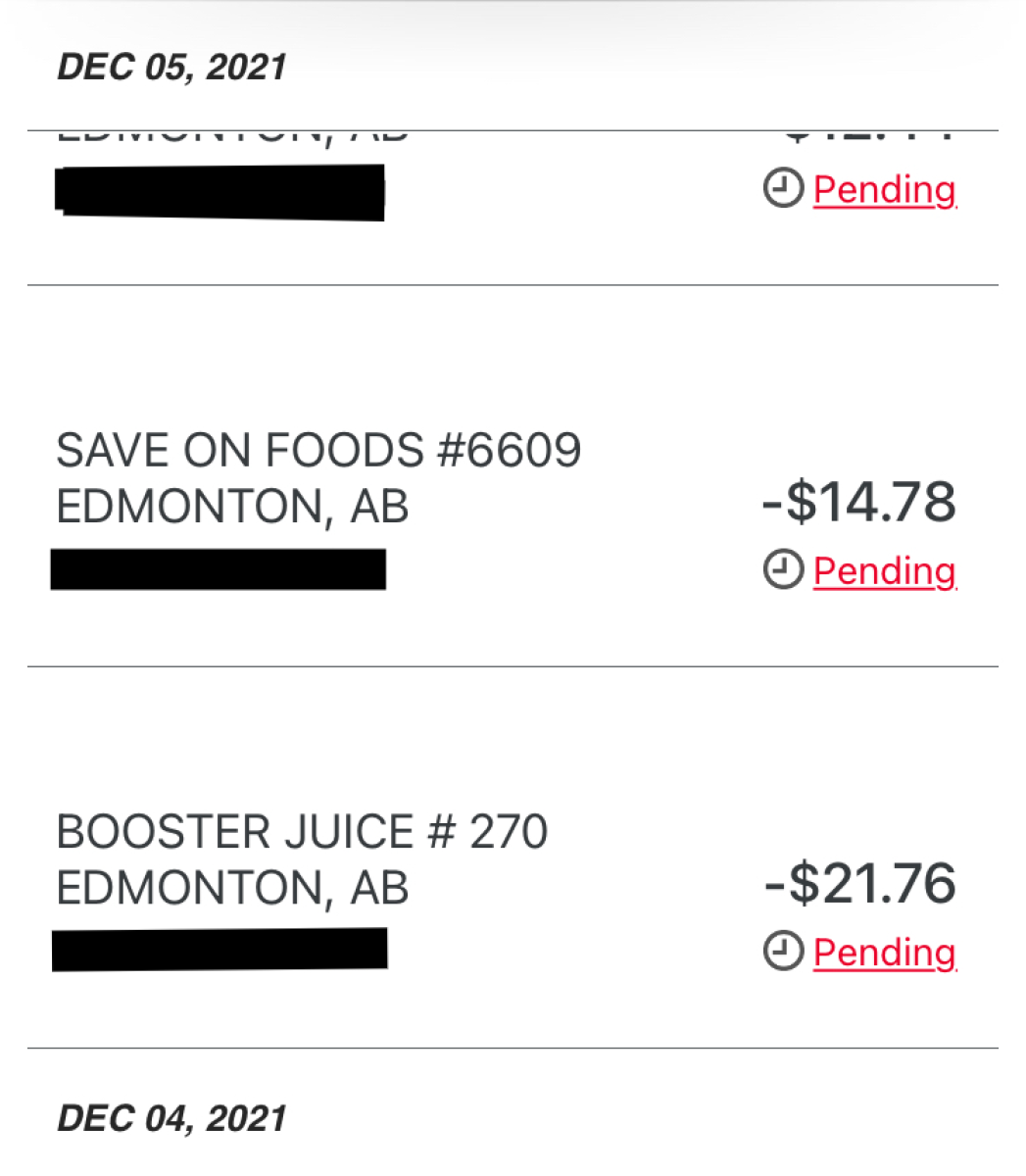Click the DEC 04, 2021 date header
The image size is (1026, 1176).
(171, 1118)
